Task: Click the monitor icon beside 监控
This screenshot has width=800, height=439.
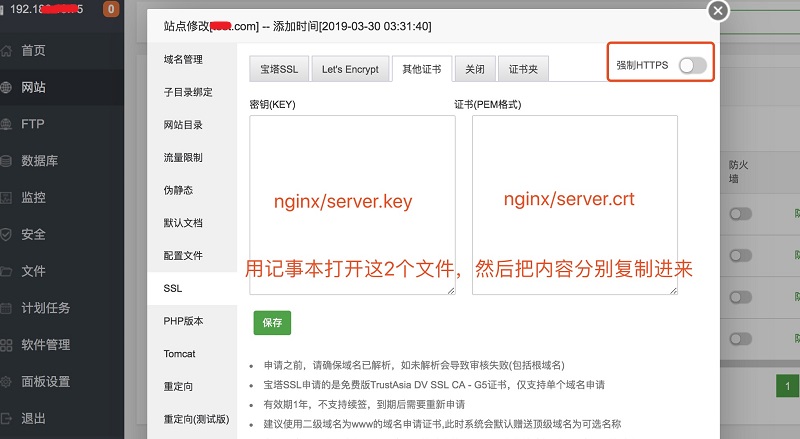Action: [x=6, y=198]
